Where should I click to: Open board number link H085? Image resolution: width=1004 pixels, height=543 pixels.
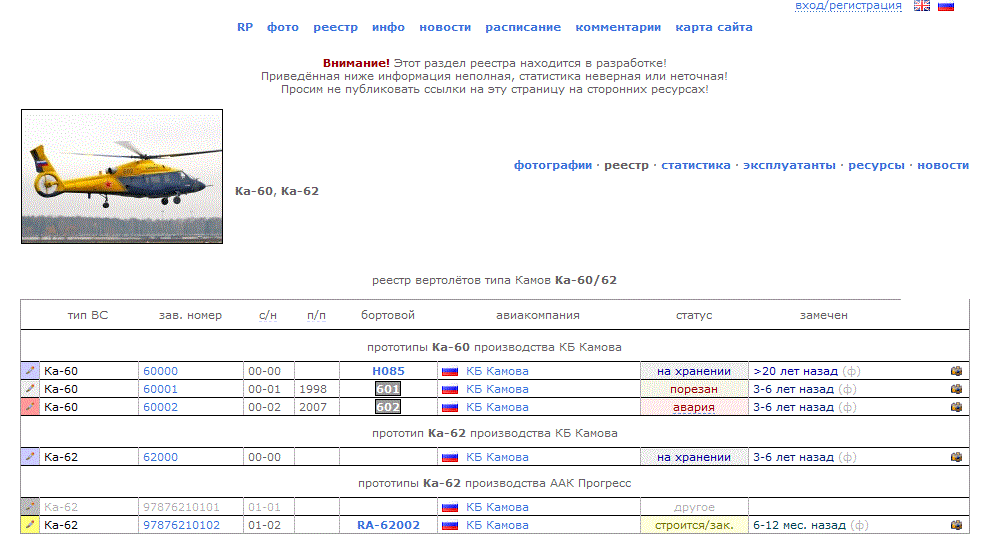pyautogui.click(x=389, y=371)
